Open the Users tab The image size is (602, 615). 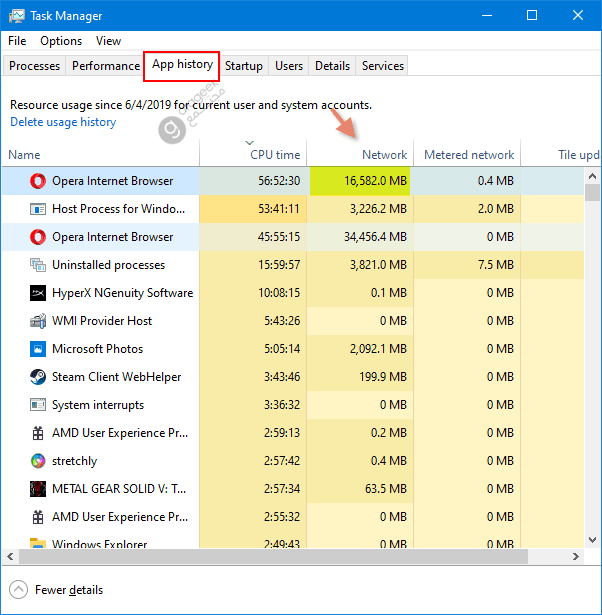click(x=289, y=66)
